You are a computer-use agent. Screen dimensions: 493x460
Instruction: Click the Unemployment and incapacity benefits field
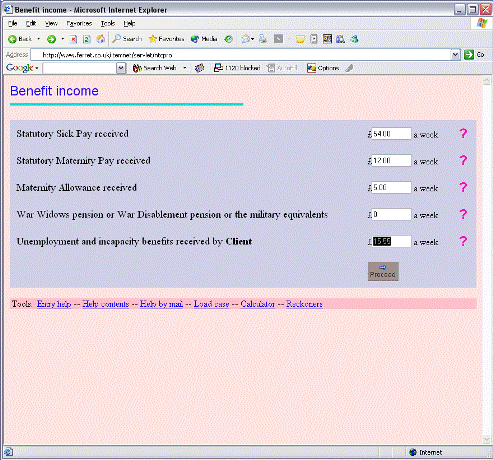[391, 241]
